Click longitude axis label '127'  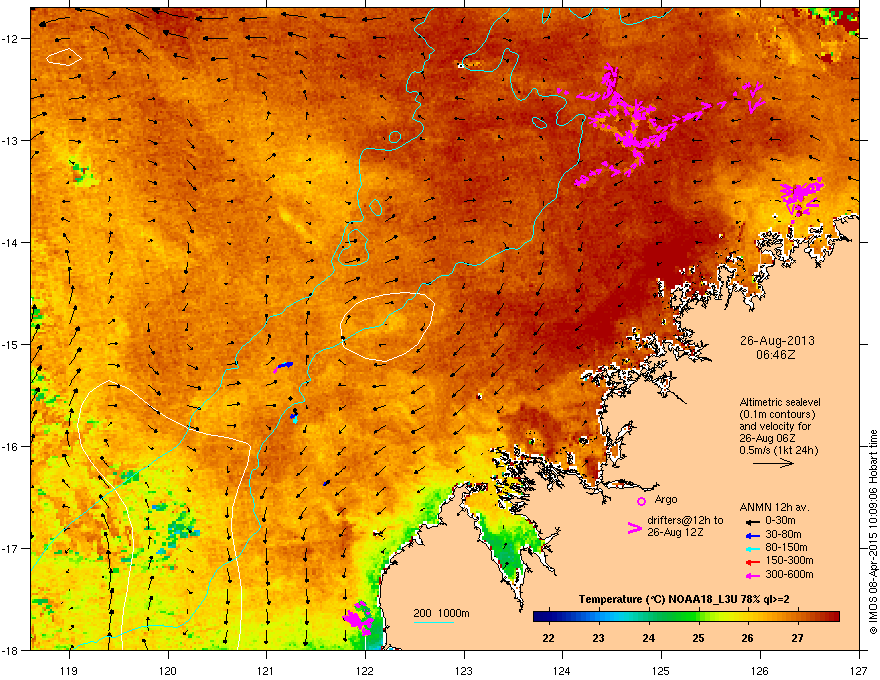[x=859, y=670]
